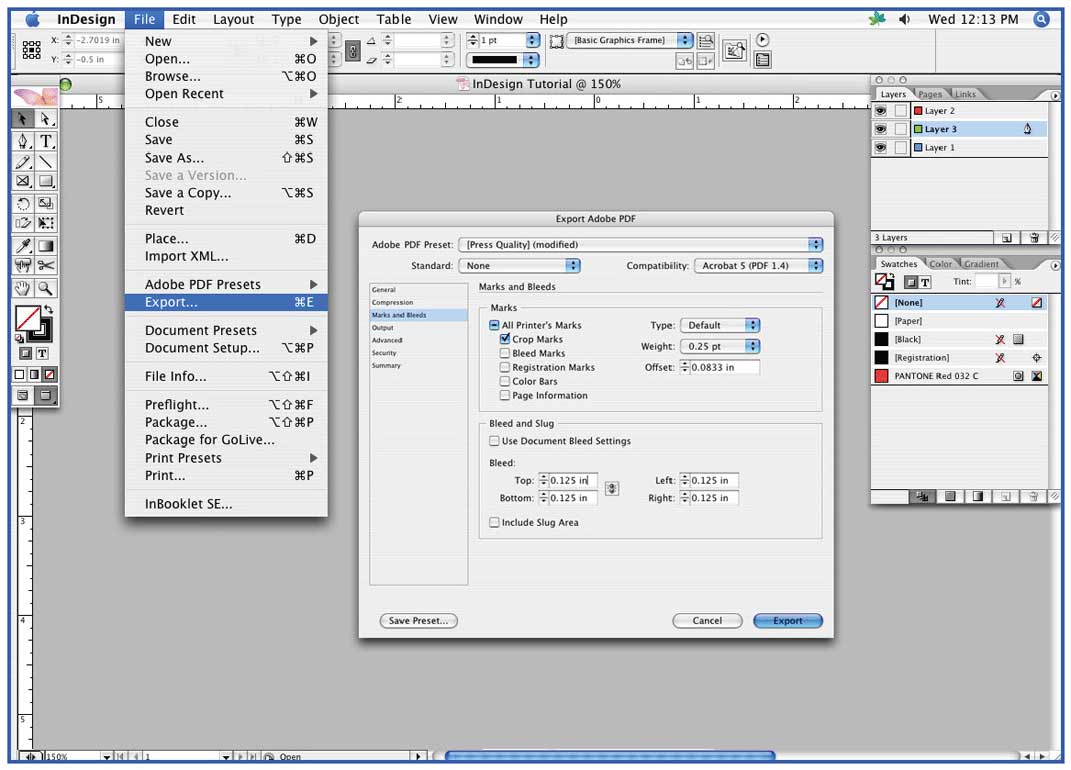Click the volume icon in menu bar
Image resolution: width=1071 pixels, height=770 pixels.
[904, 19]
